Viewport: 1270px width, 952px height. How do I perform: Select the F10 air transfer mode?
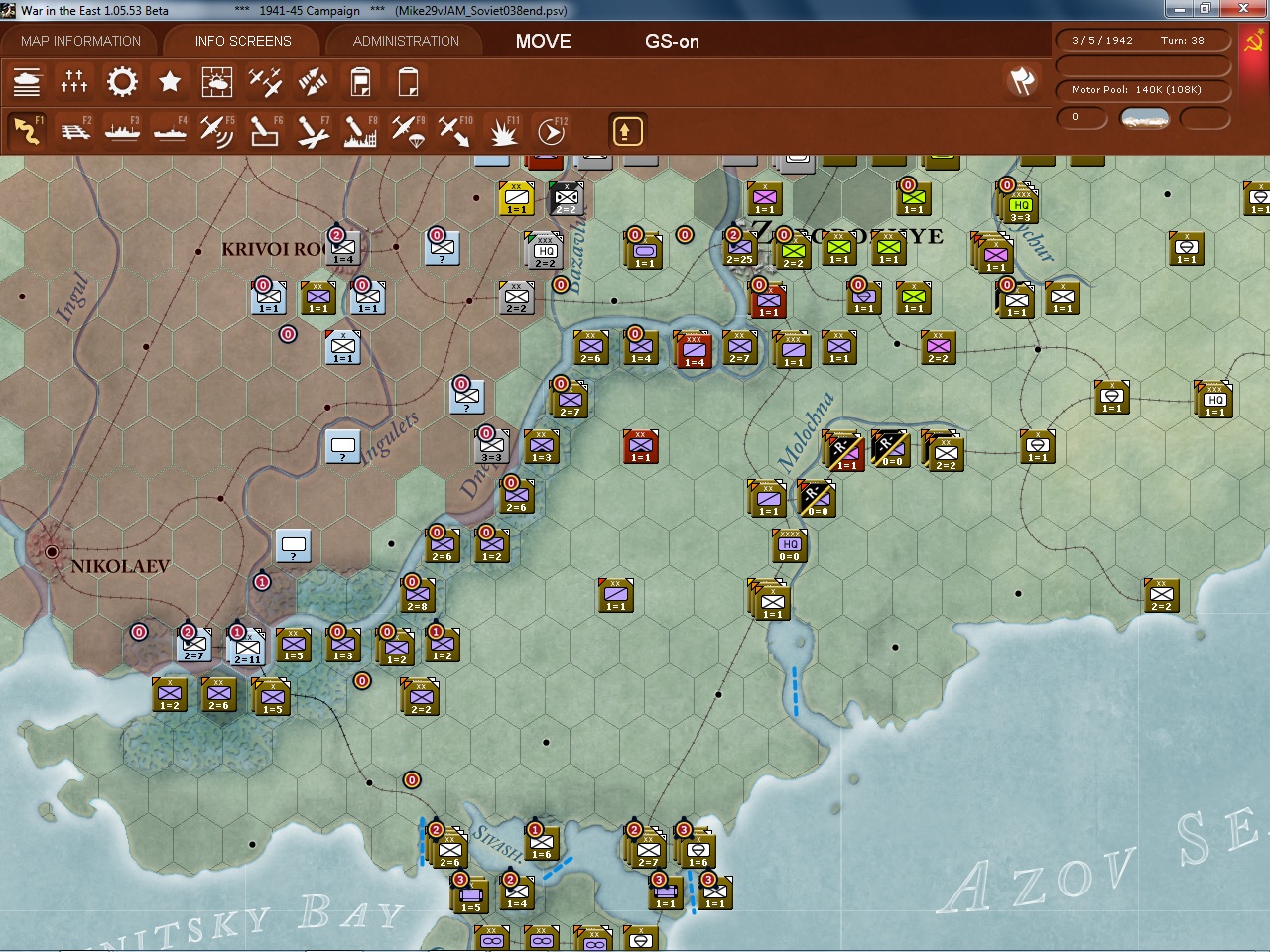click(x=455, y=131)
